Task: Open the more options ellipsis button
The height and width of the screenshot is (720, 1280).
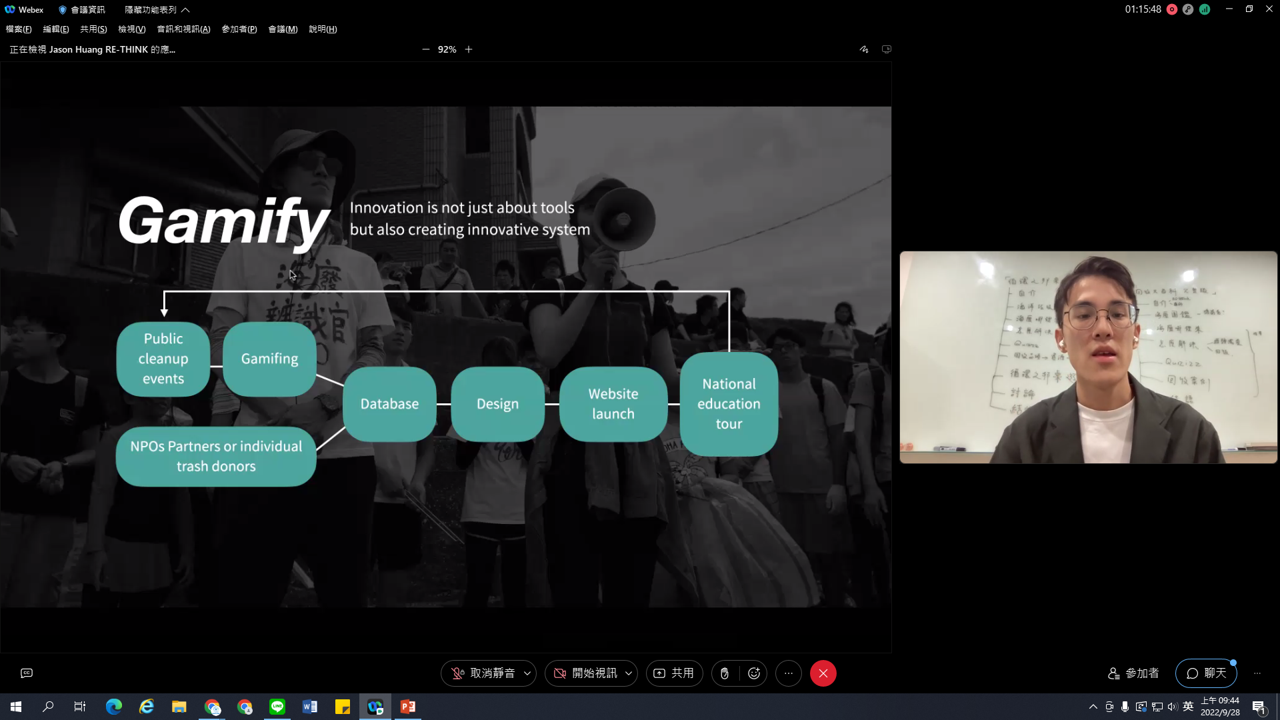Action: pos(788,673)
